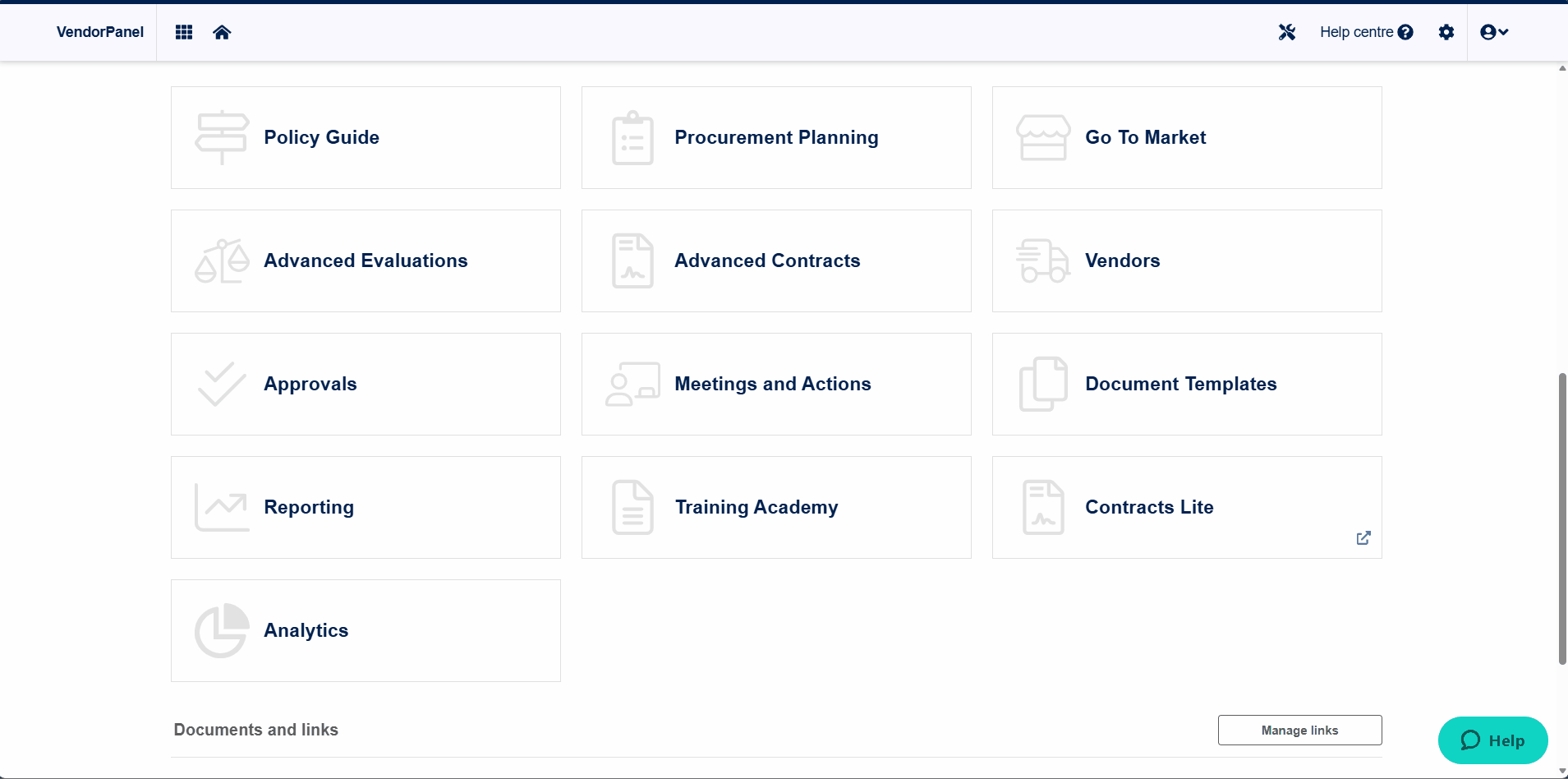Go to the home icon
Screen dimensions: 1568x779
(x=222, y=32)
